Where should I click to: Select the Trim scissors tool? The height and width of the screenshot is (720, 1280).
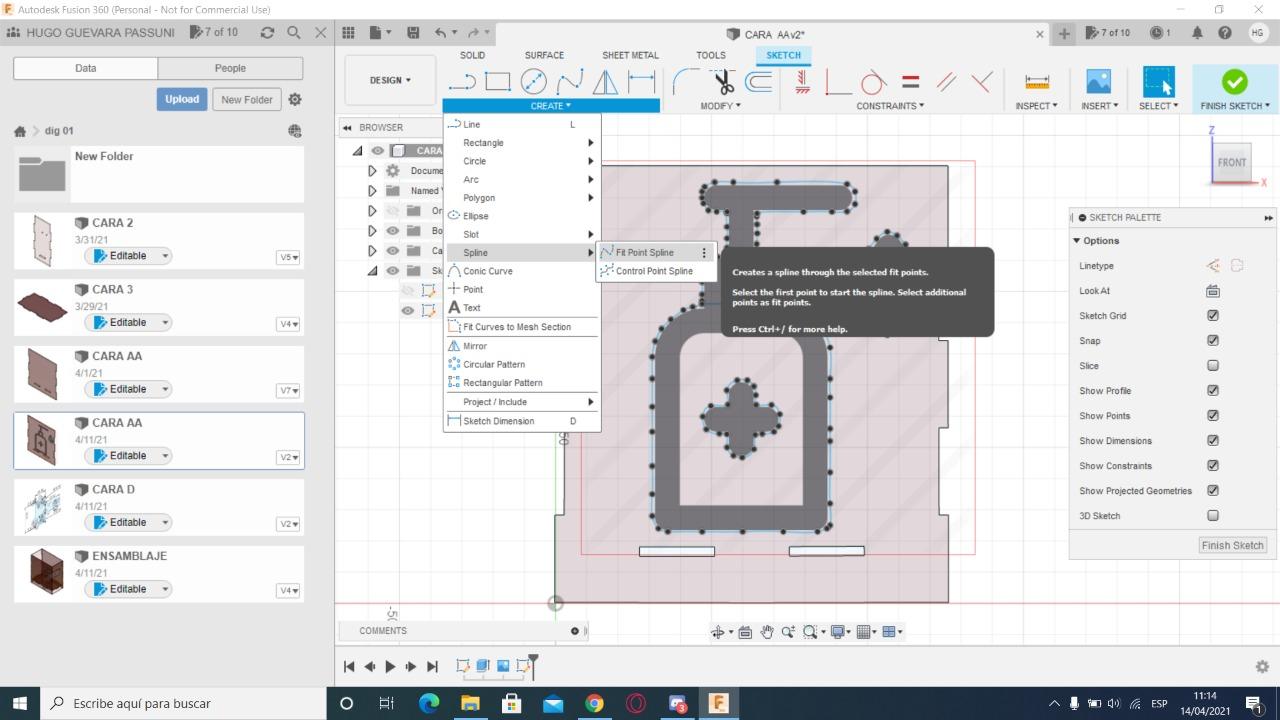tap(723, 82)
